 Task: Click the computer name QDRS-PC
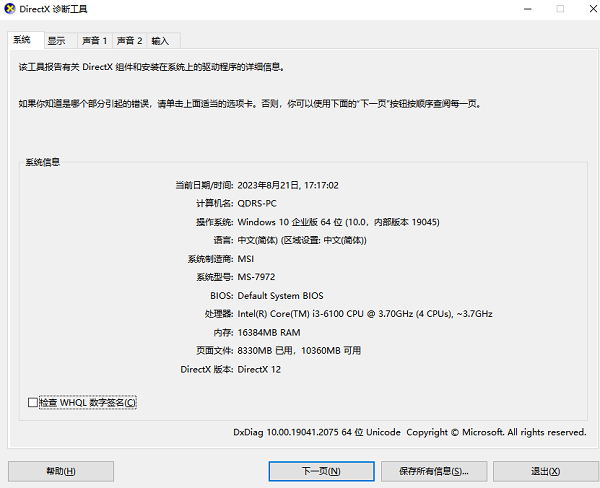point(257,203)
